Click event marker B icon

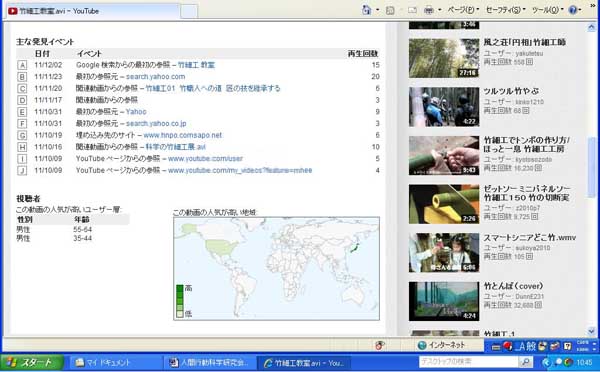[x=22, y=77]
